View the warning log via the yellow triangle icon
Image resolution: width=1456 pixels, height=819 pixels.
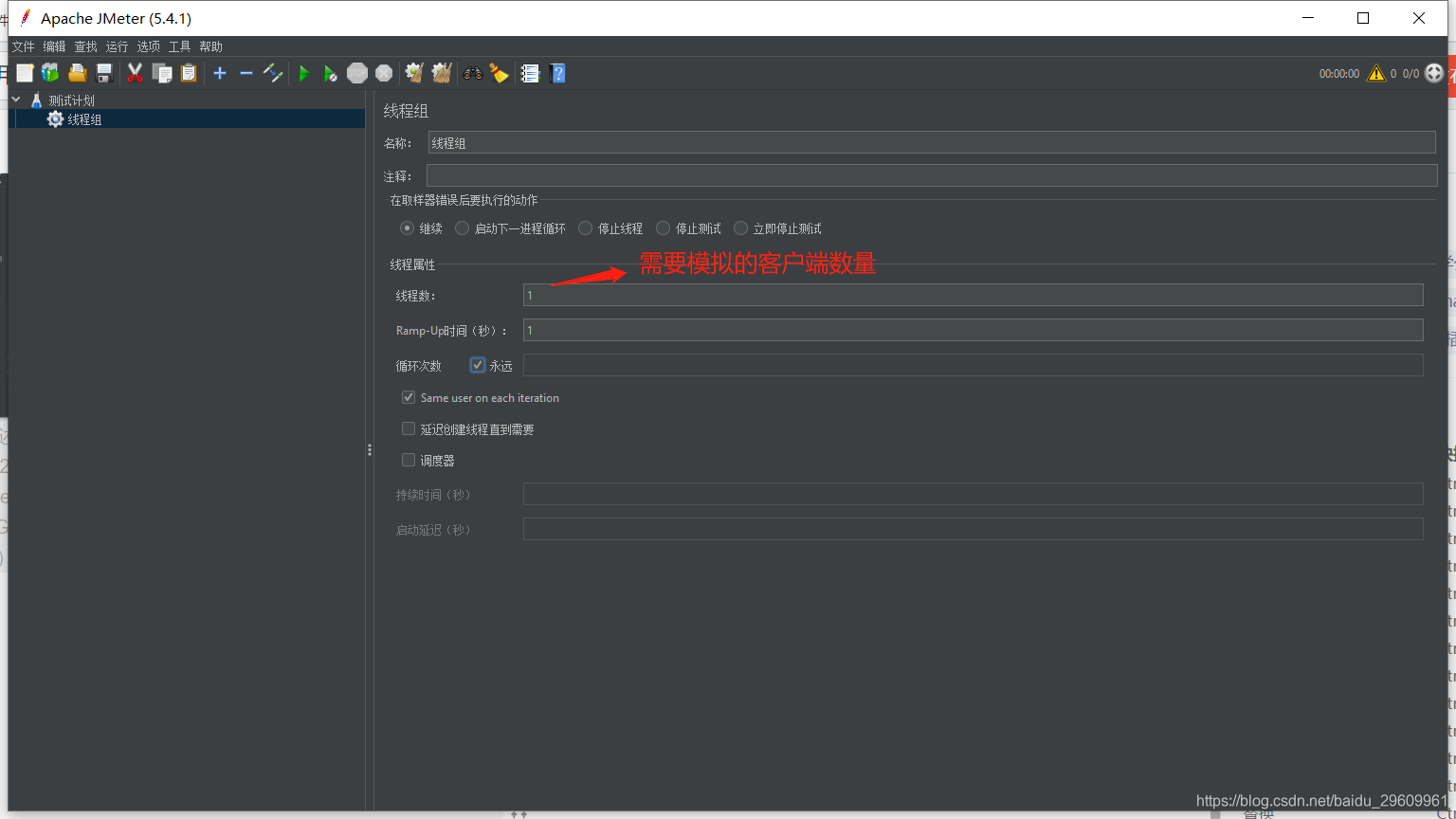(x=1377, y=72)
